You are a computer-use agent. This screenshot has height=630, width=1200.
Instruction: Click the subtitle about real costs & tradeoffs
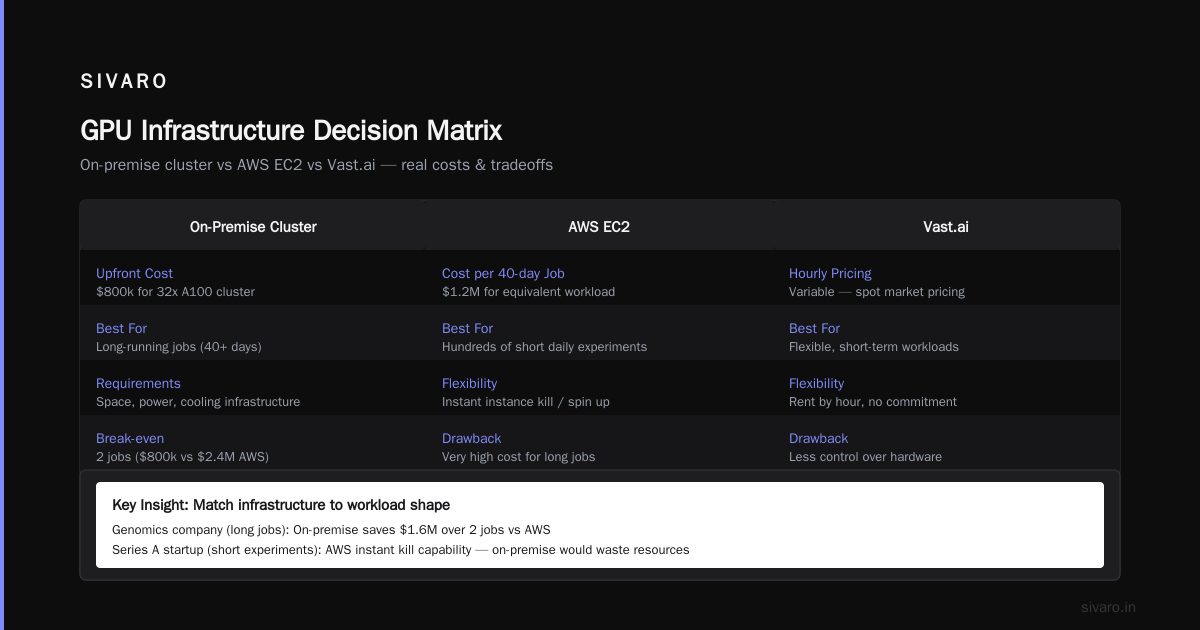tap(316, 165)
